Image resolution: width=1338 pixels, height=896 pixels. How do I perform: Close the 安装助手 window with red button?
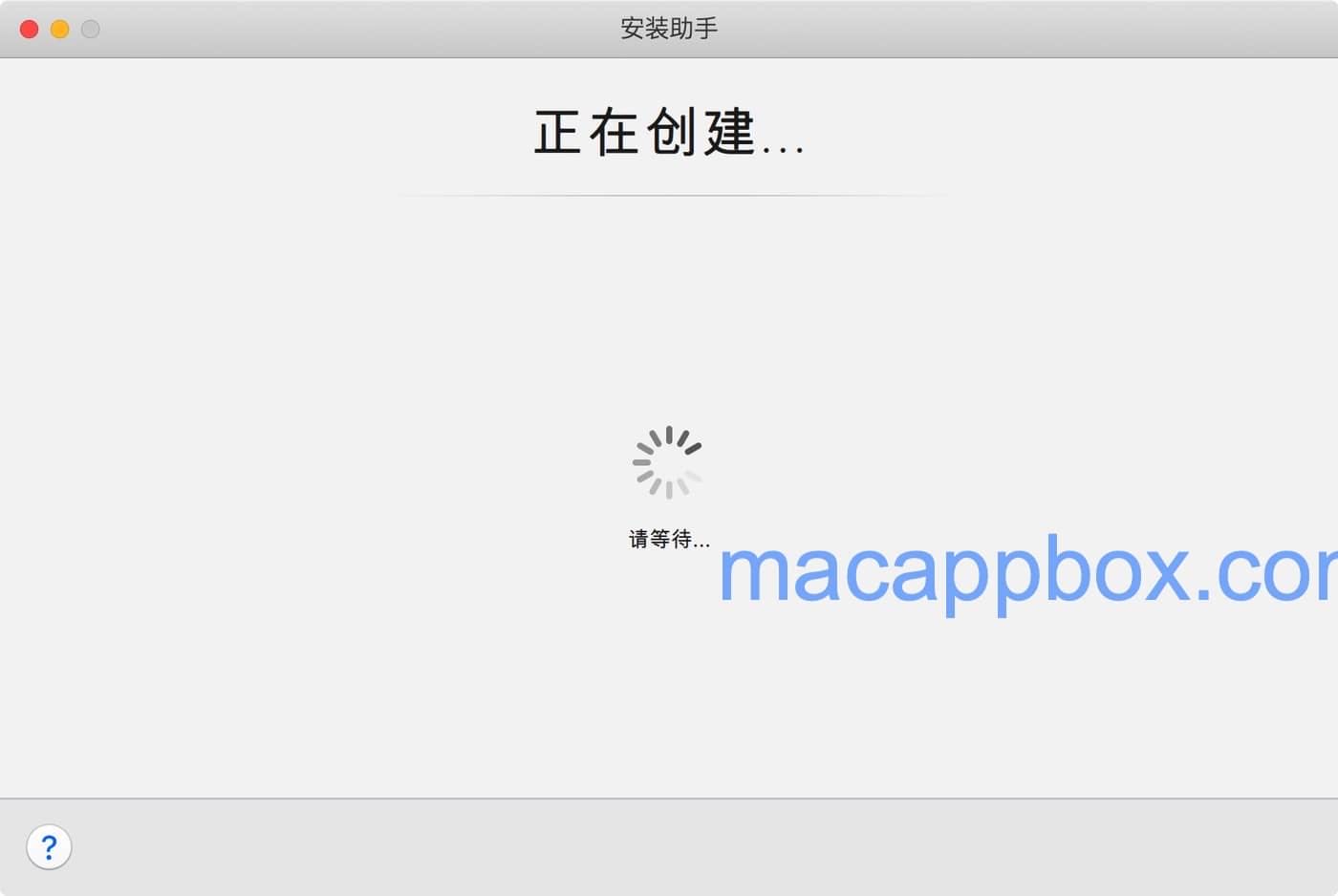click(x=30, y=29)
